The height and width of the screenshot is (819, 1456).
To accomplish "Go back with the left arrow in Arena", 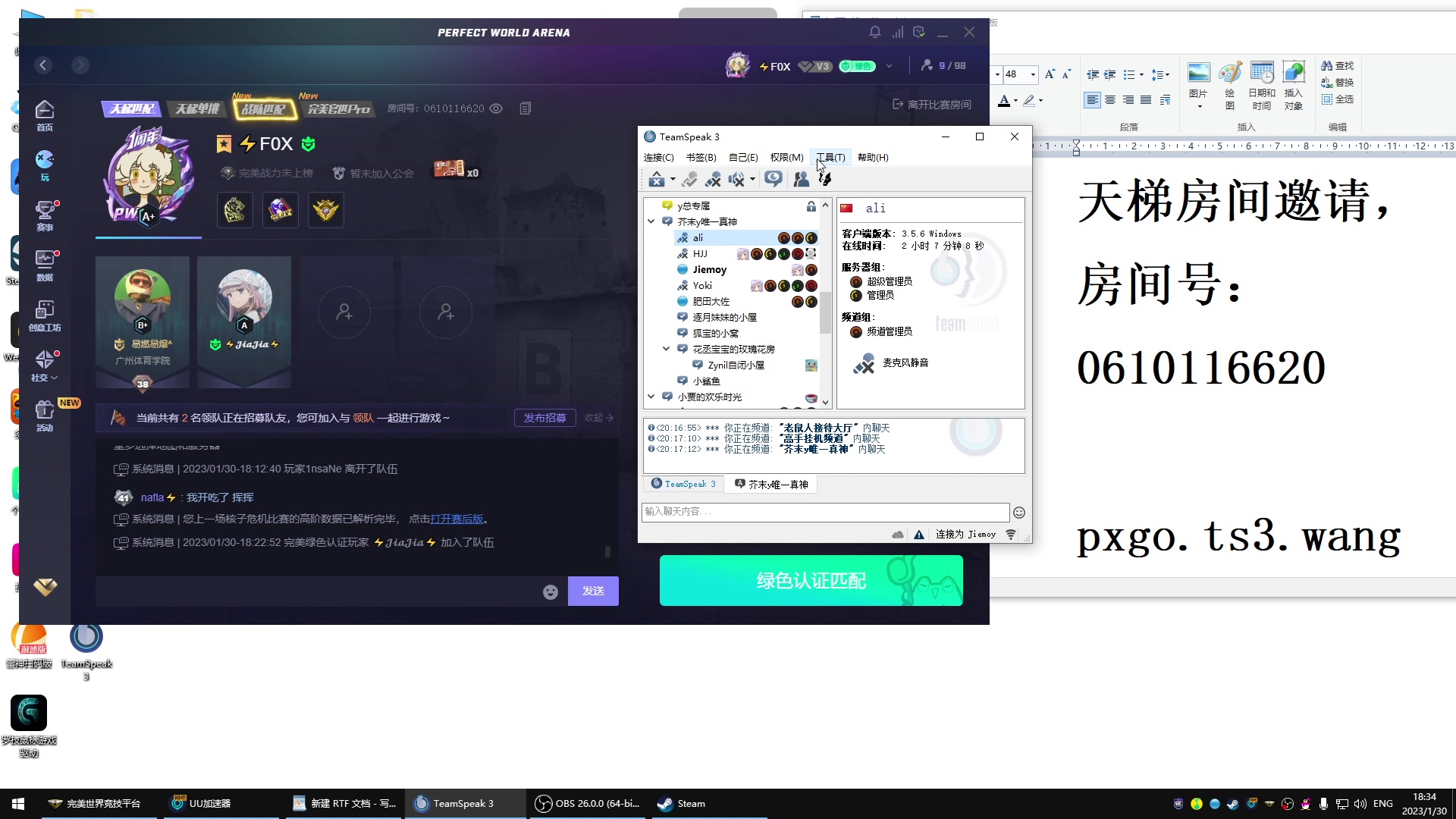I will (x=43, y=65).
